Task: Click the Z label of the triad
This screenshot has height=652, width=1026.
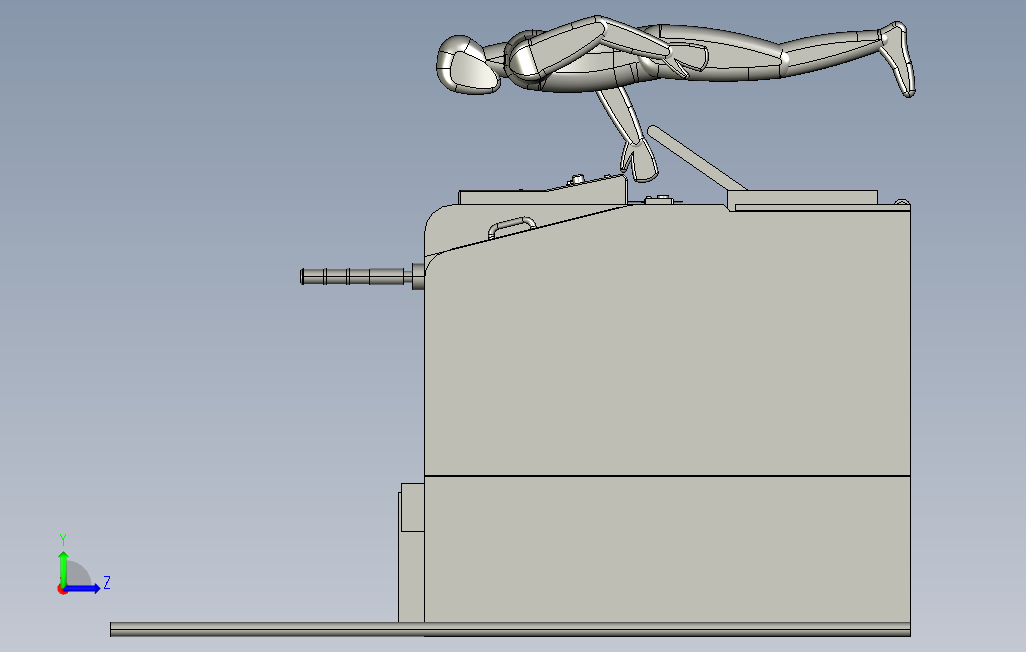Action: (107, 583)
